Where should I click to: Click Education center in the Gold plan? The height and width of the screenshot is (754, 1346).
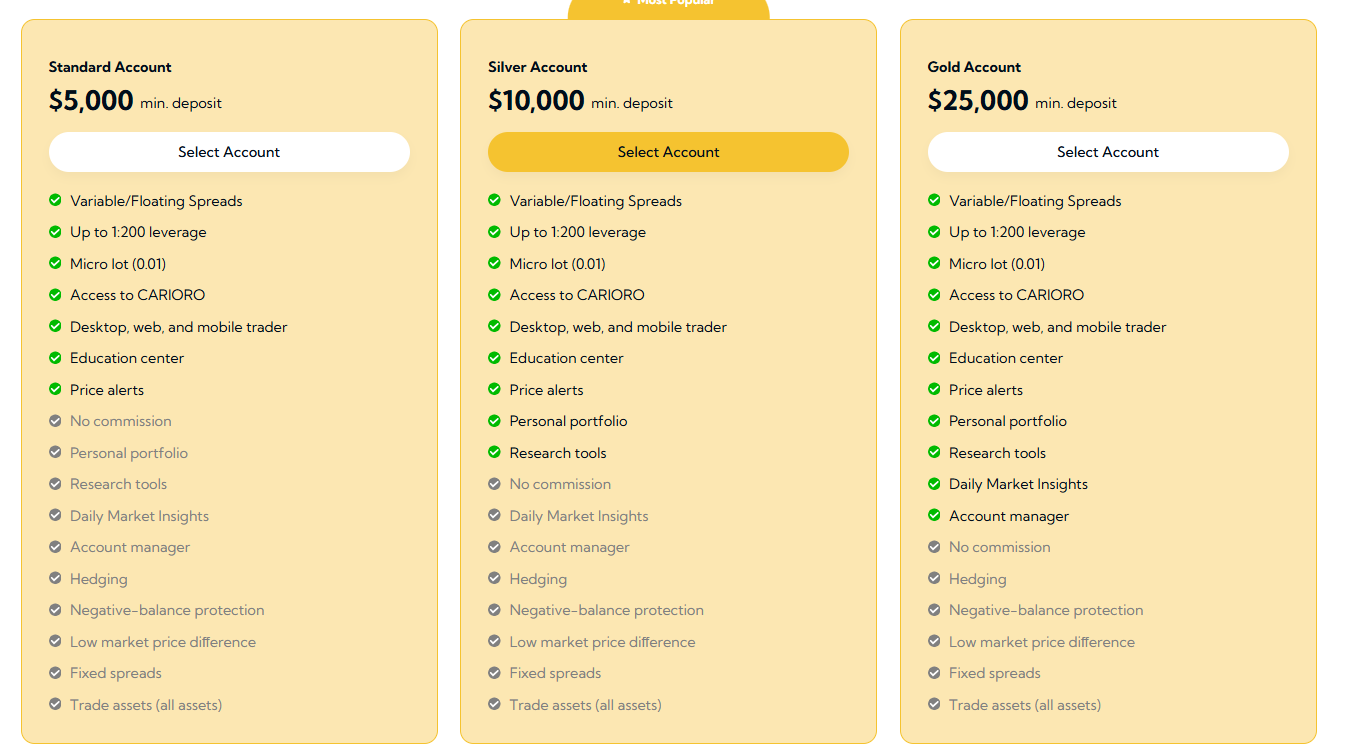point(1006,358)
